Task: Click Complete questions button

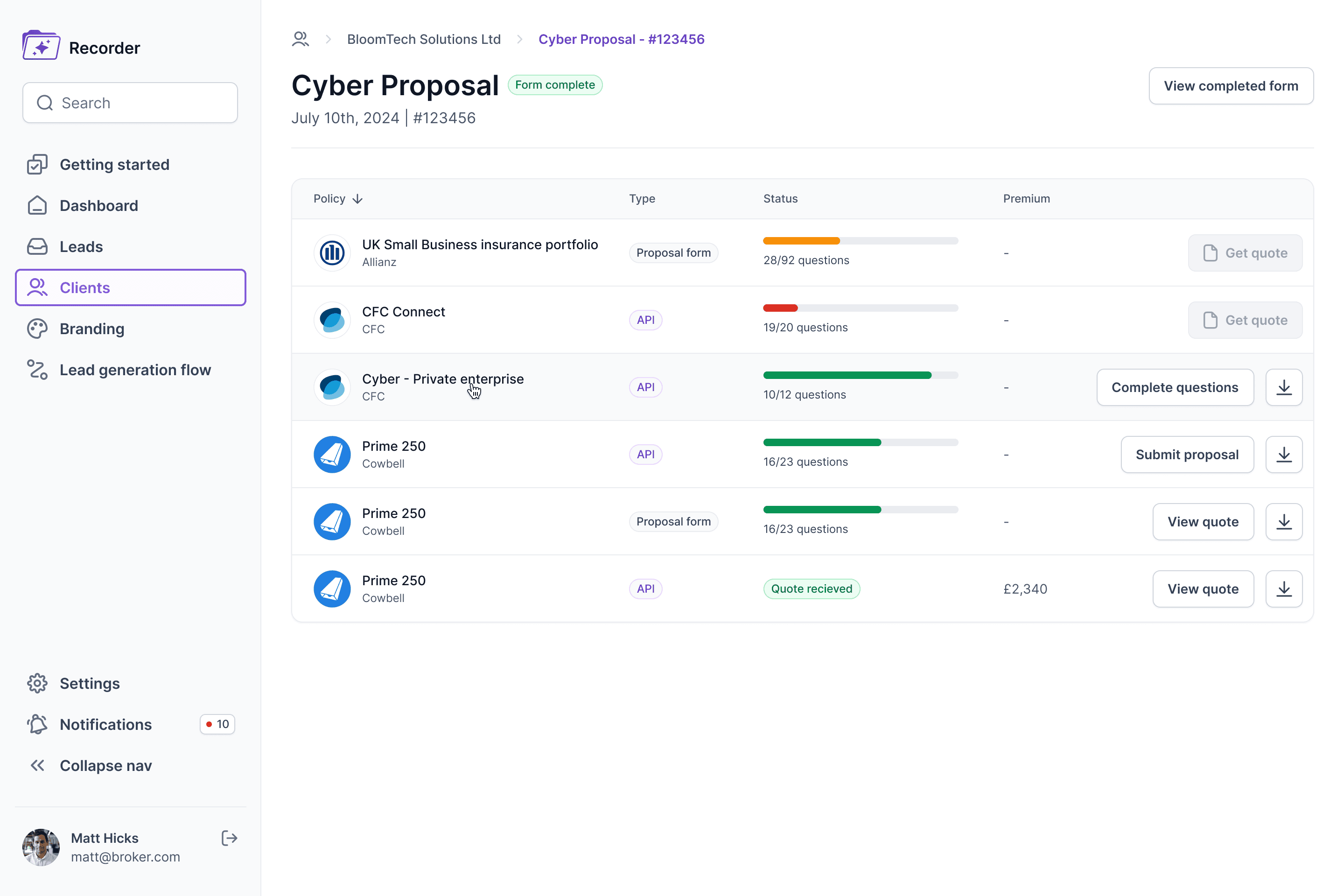Action: click(1174, 387)
